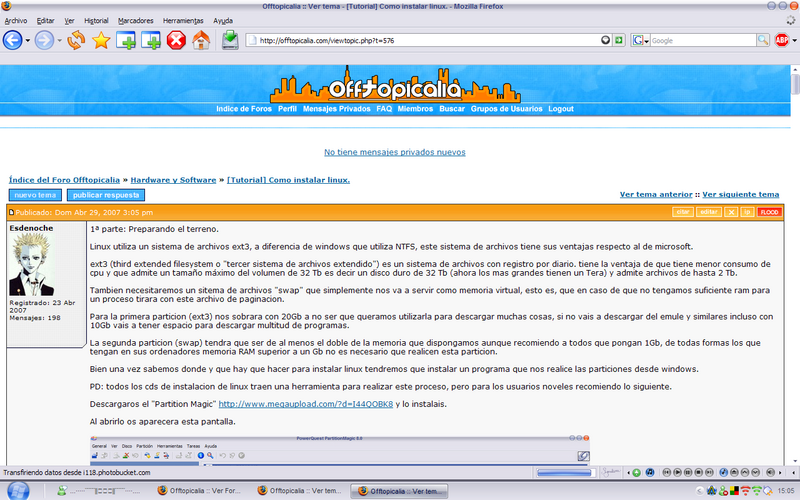The height and width of the screenshot is (500, 800).
Task: Open the downloads icon in toolbar
Action: coord(230,41)
